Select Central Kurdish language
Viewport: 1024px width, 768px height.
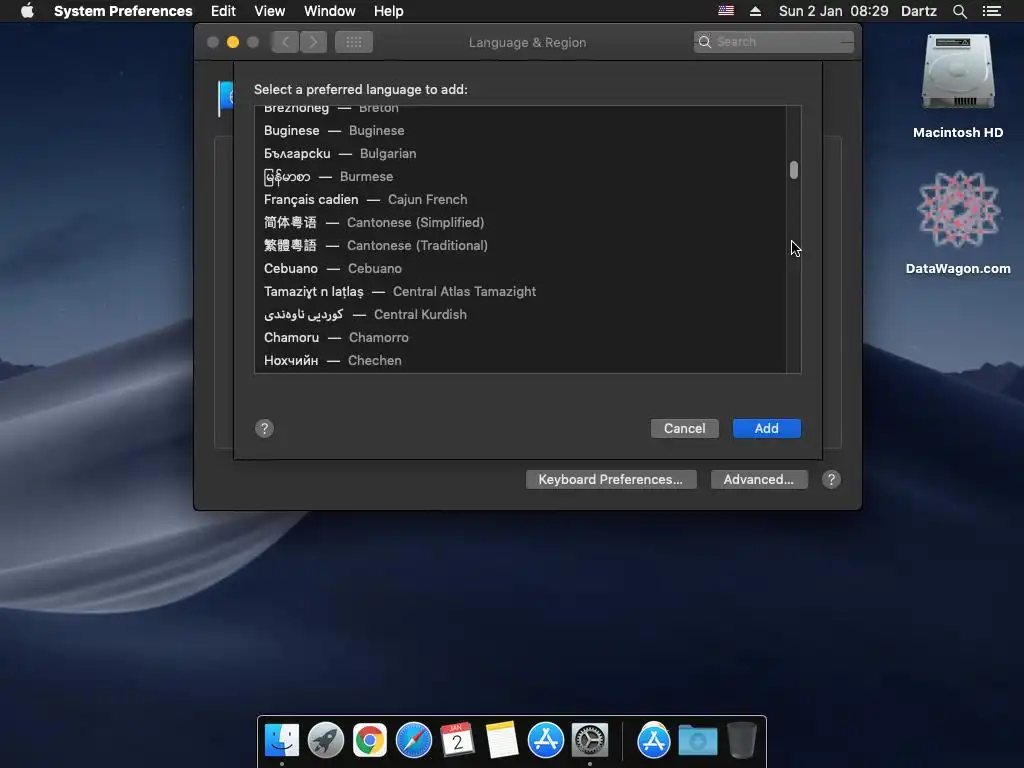(520, 314)
